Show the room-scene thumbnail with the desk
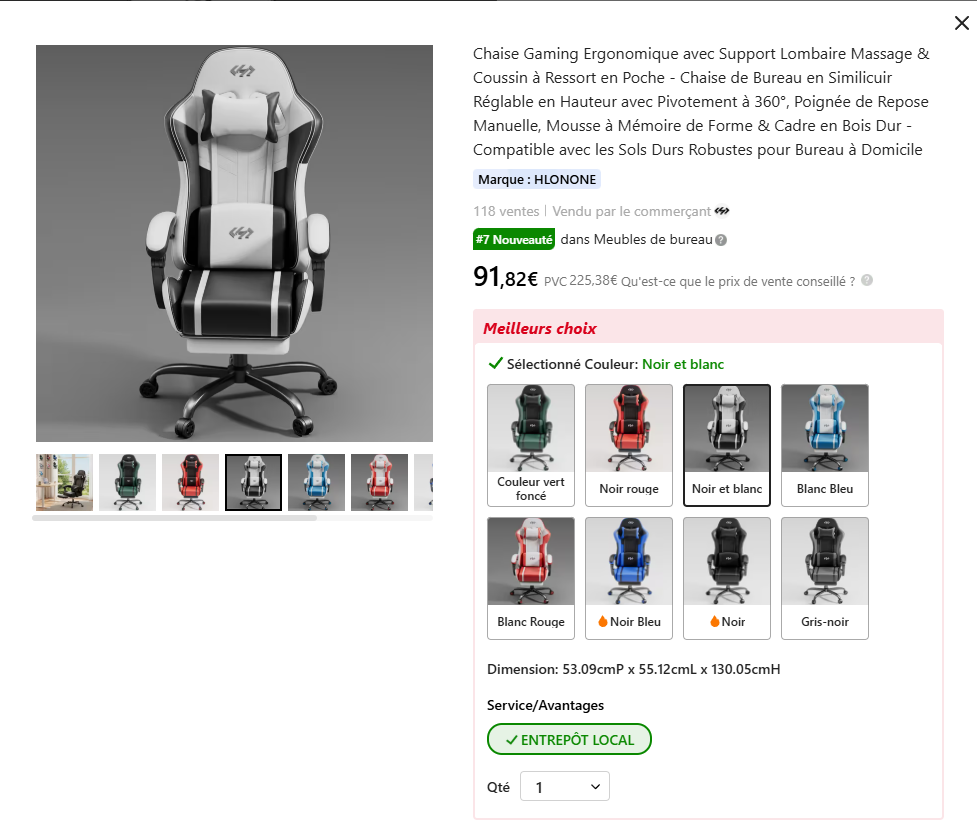Image resolution: width=977 pixels, height=832 pixels. [x=64, y=482]
